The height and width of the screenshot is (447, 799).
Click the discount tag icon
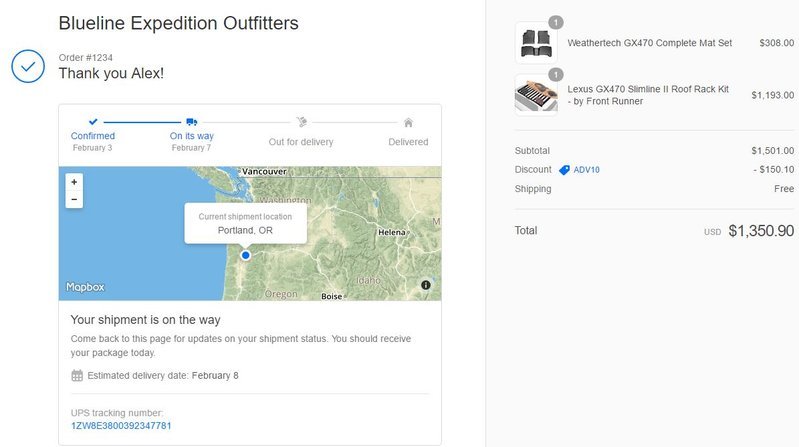[x=564, y=170]
